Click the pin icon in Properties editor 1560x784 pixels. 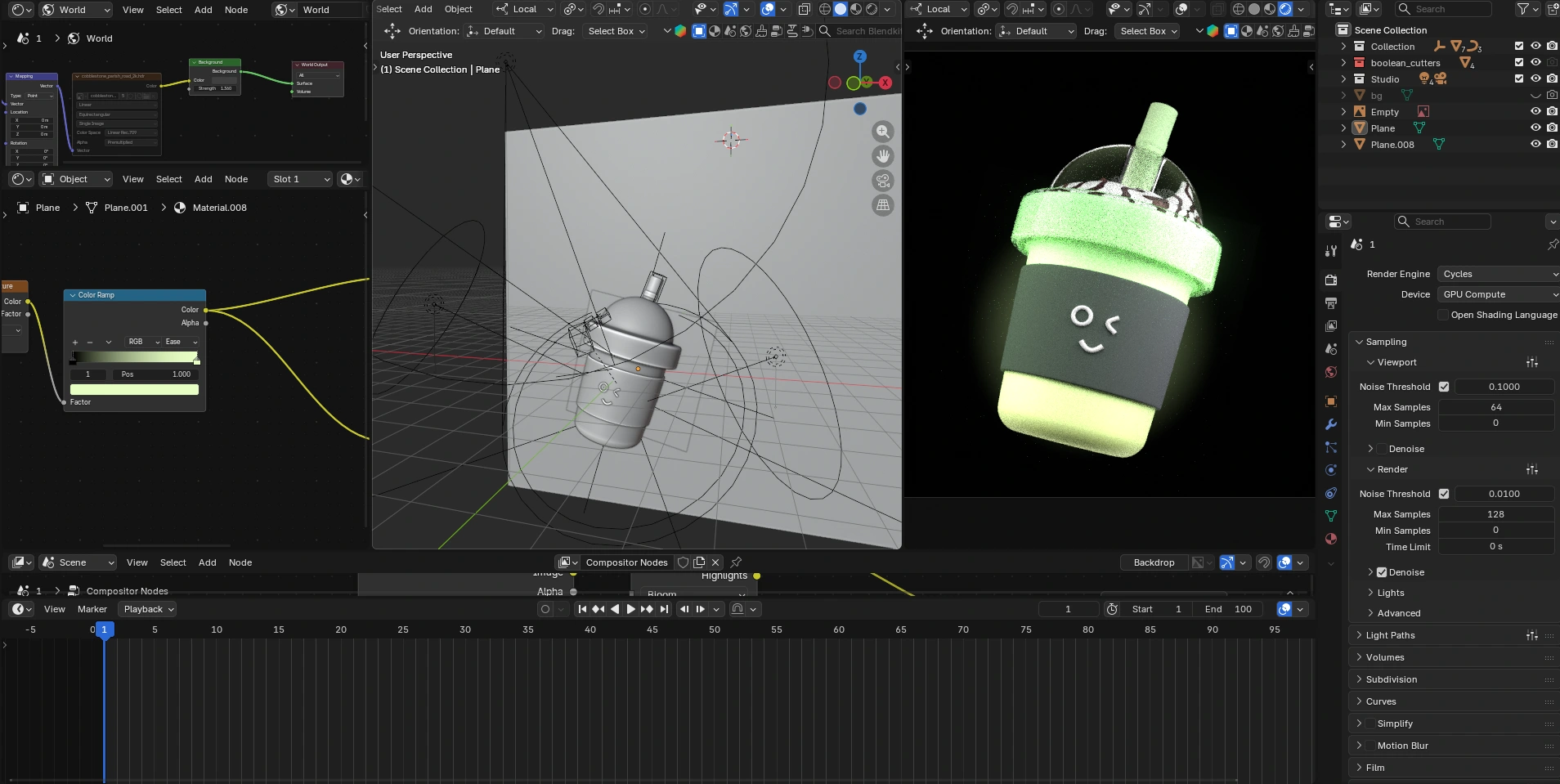tap(1552, 244)
